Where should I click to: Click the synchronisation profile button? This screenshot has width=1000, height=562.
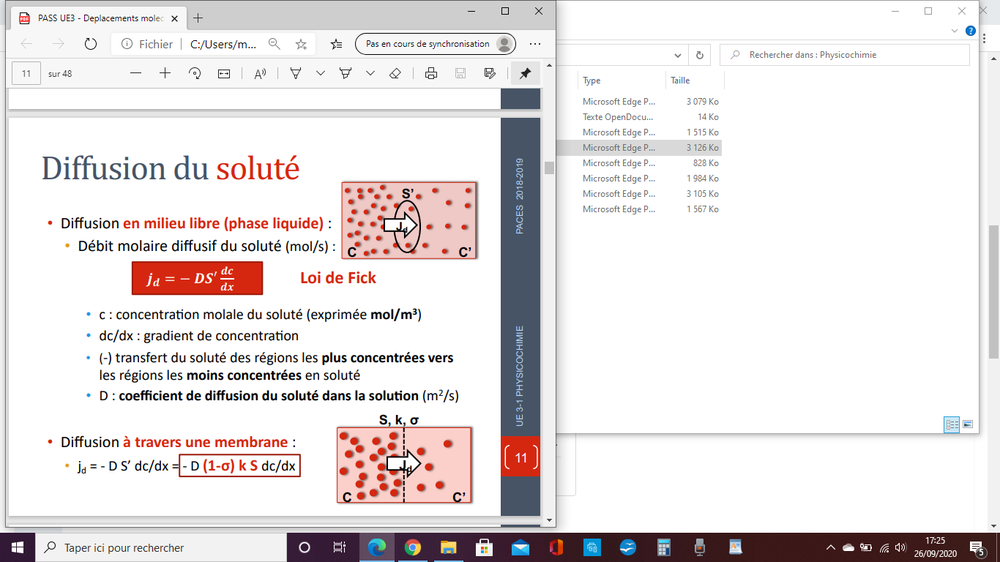pos(439,44)
